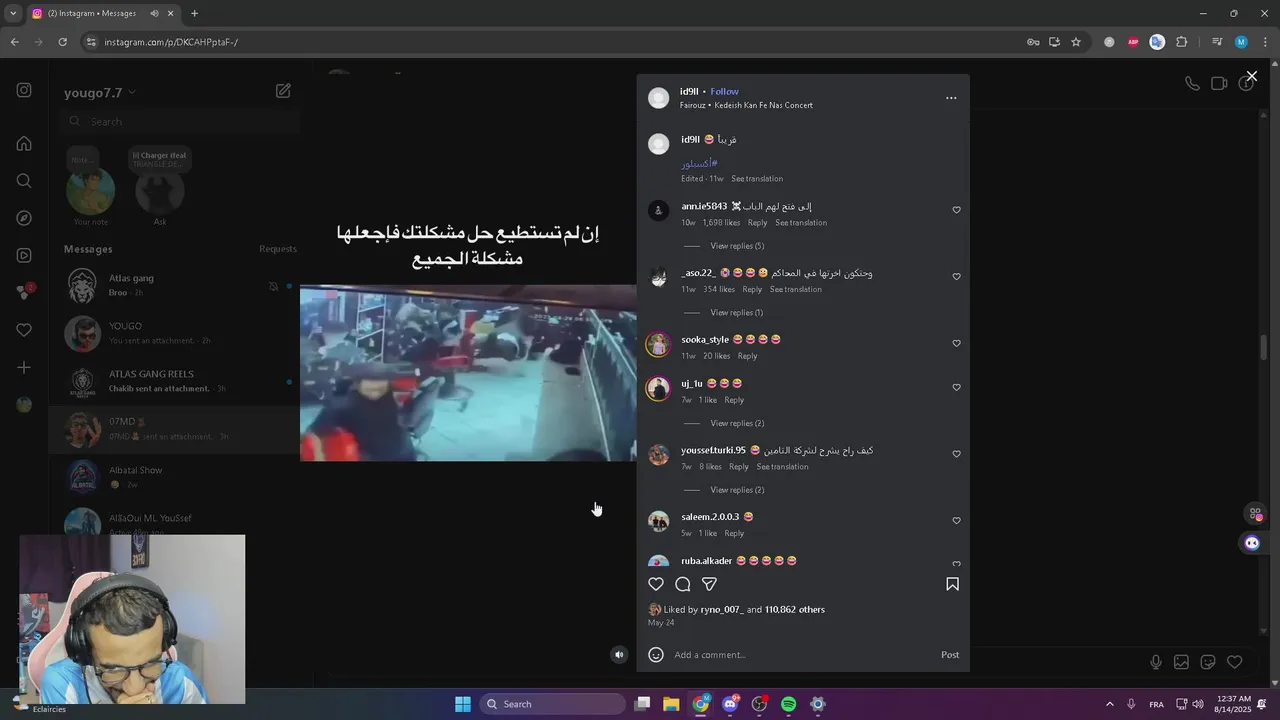Open the #أكسبلور hashtag
The height and width of the screenshot is (720, 1280).
click(699, 163)
